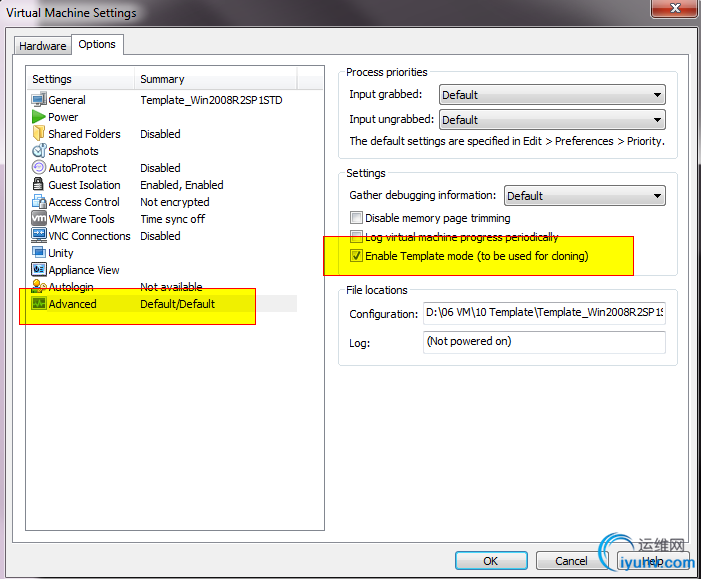
Task: Select the VNC Connections row label
Action: (89, 236)
